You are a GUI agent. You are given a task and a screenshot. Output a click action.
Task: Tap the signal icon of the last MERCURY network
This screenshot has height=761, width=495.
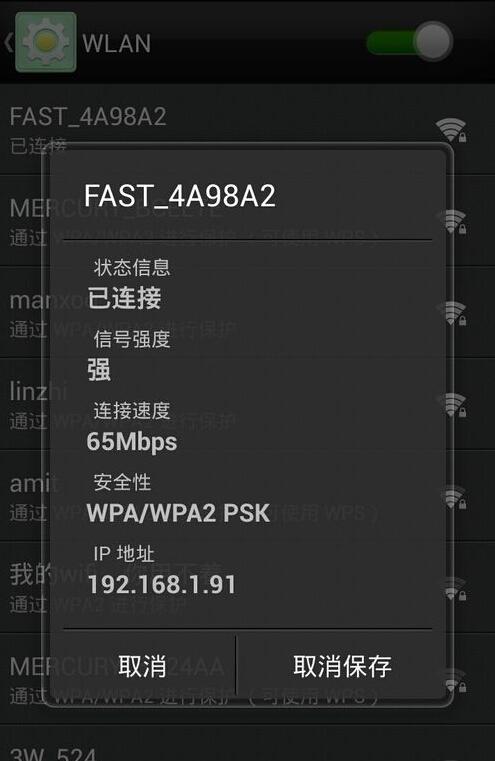453,680
